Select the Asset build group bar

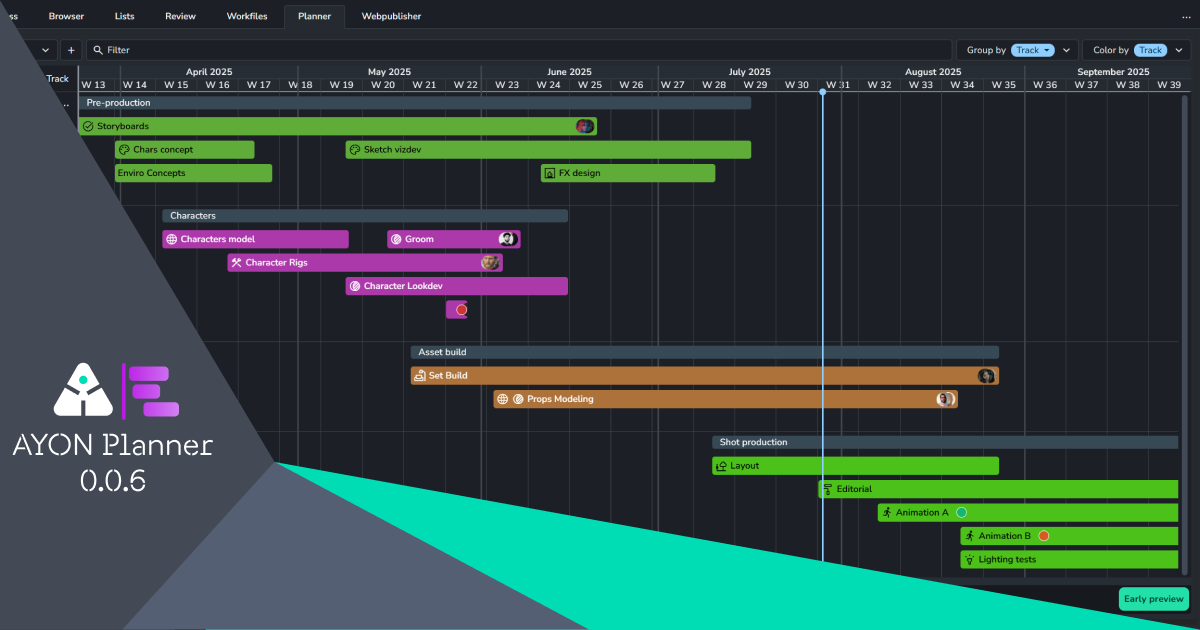(x=705, y=352)
